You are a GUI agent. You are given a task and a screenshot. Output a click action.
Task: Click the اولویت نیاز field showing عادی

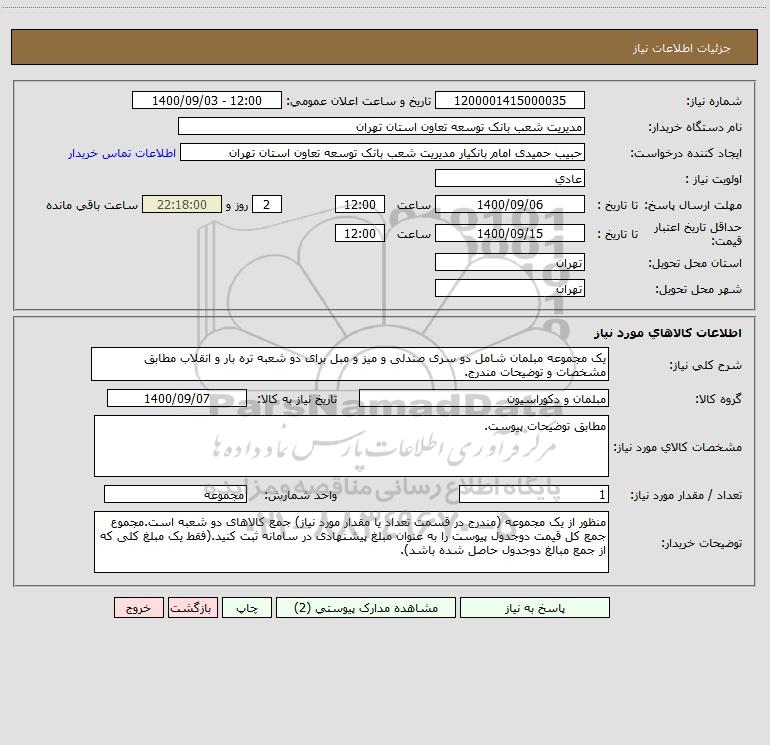coord(510,178)
